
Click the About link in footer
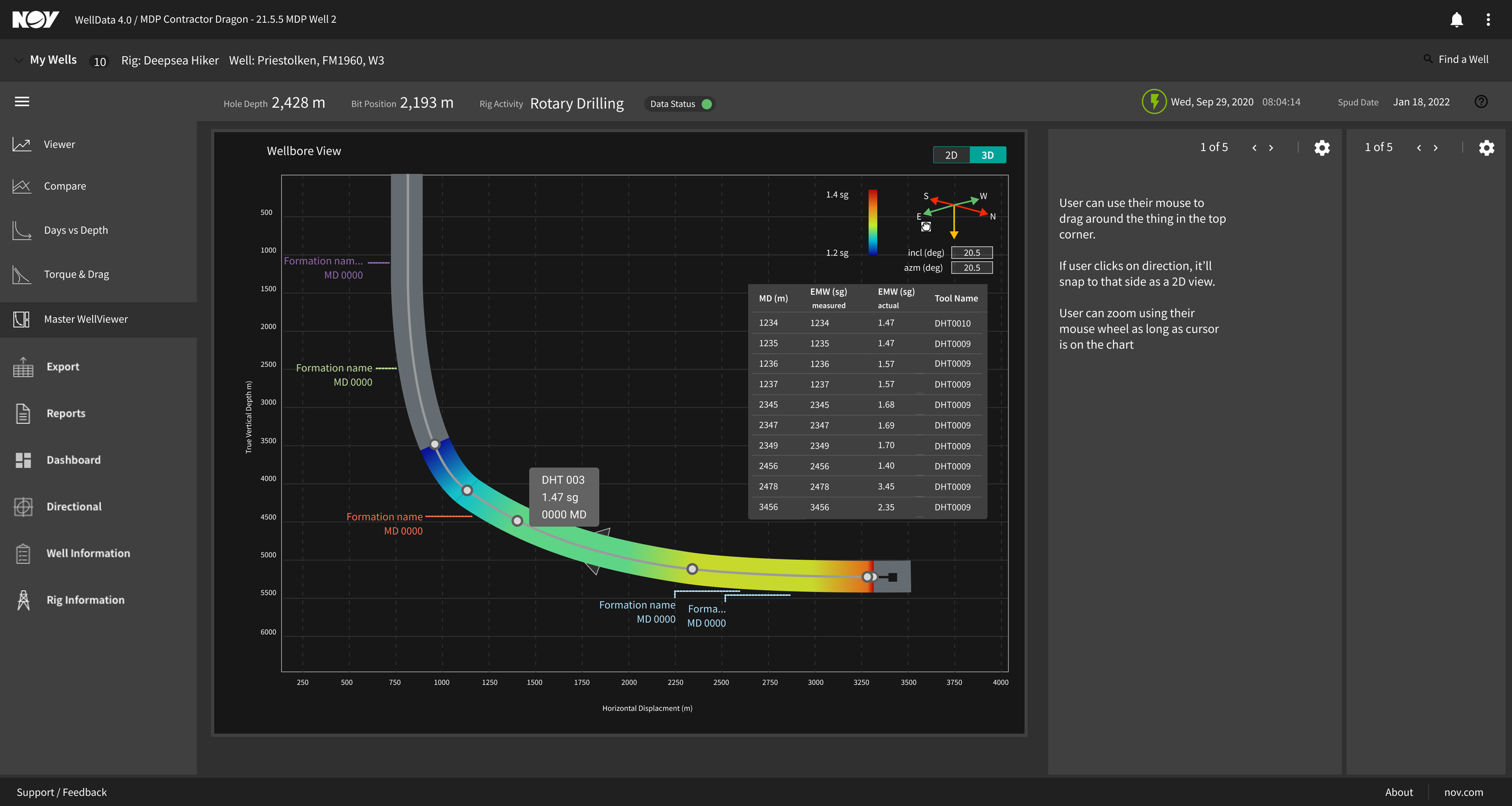pos(1399,792)
